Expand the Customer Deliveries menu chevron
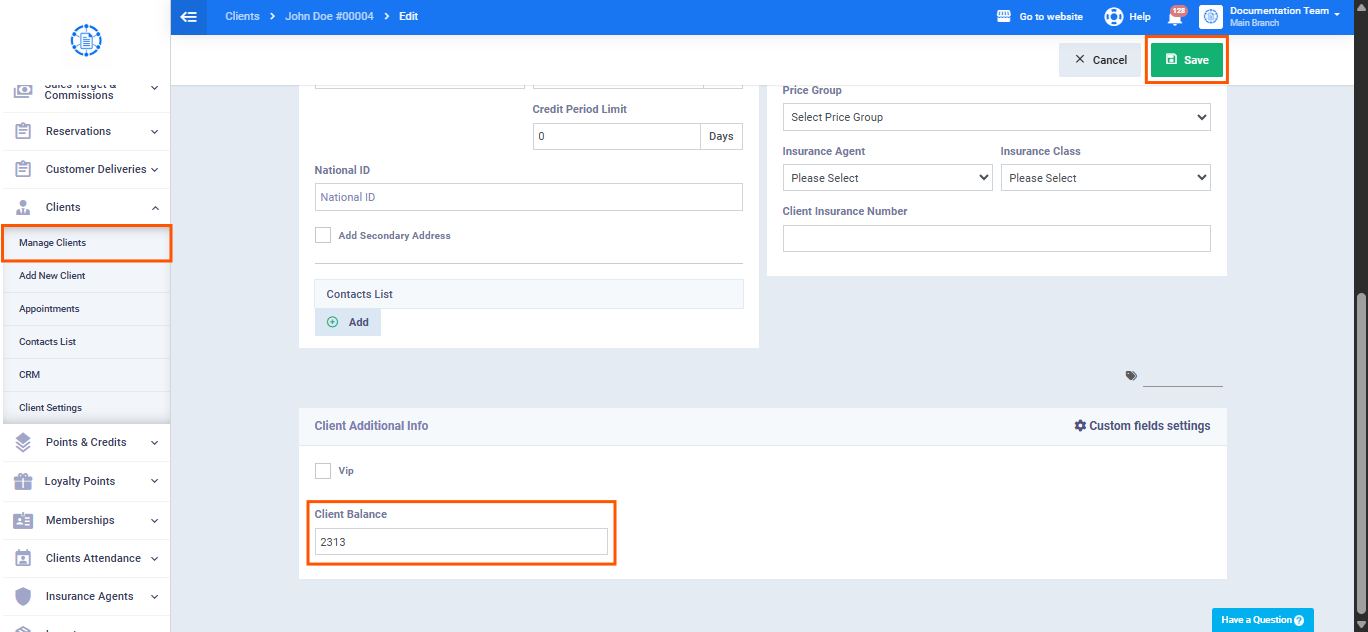This screenshot has height=632, width=1368. [154, 169]
